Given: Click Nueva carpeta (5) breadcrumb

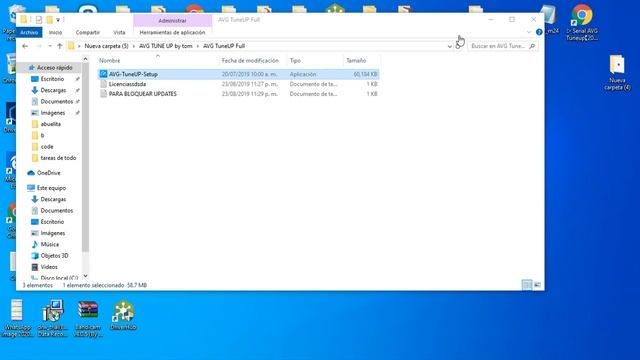Looking at the screenshot, I should [106, 46].
